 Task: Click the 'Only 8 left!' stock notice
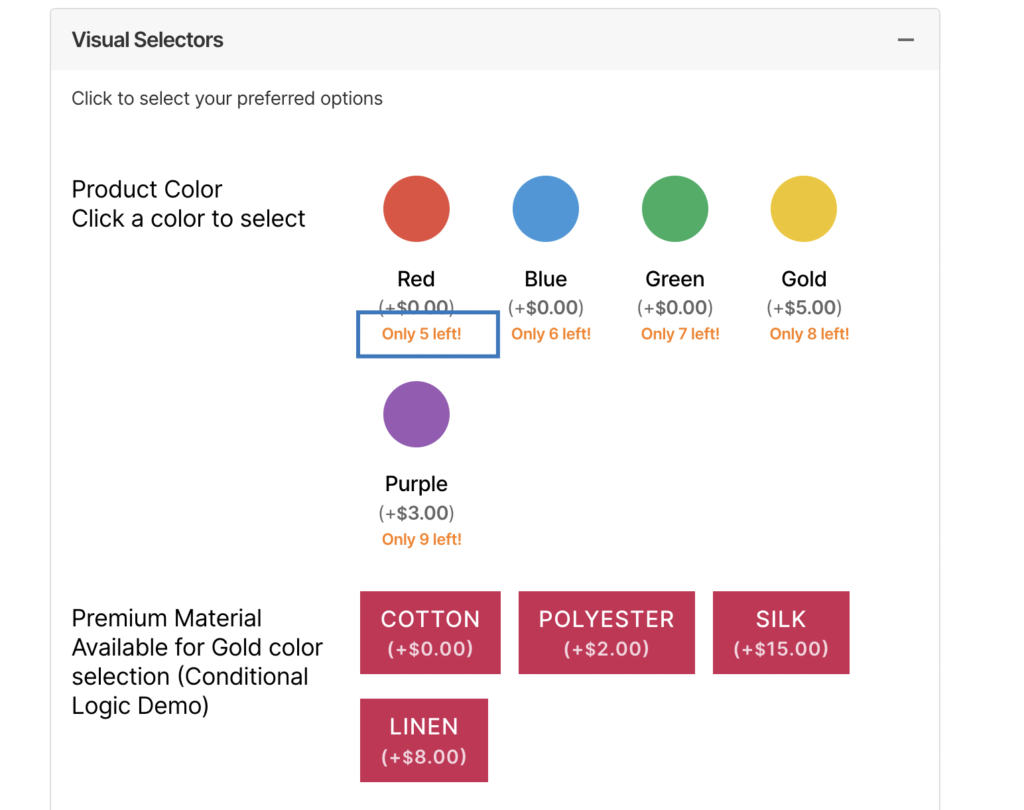(809, 334)
